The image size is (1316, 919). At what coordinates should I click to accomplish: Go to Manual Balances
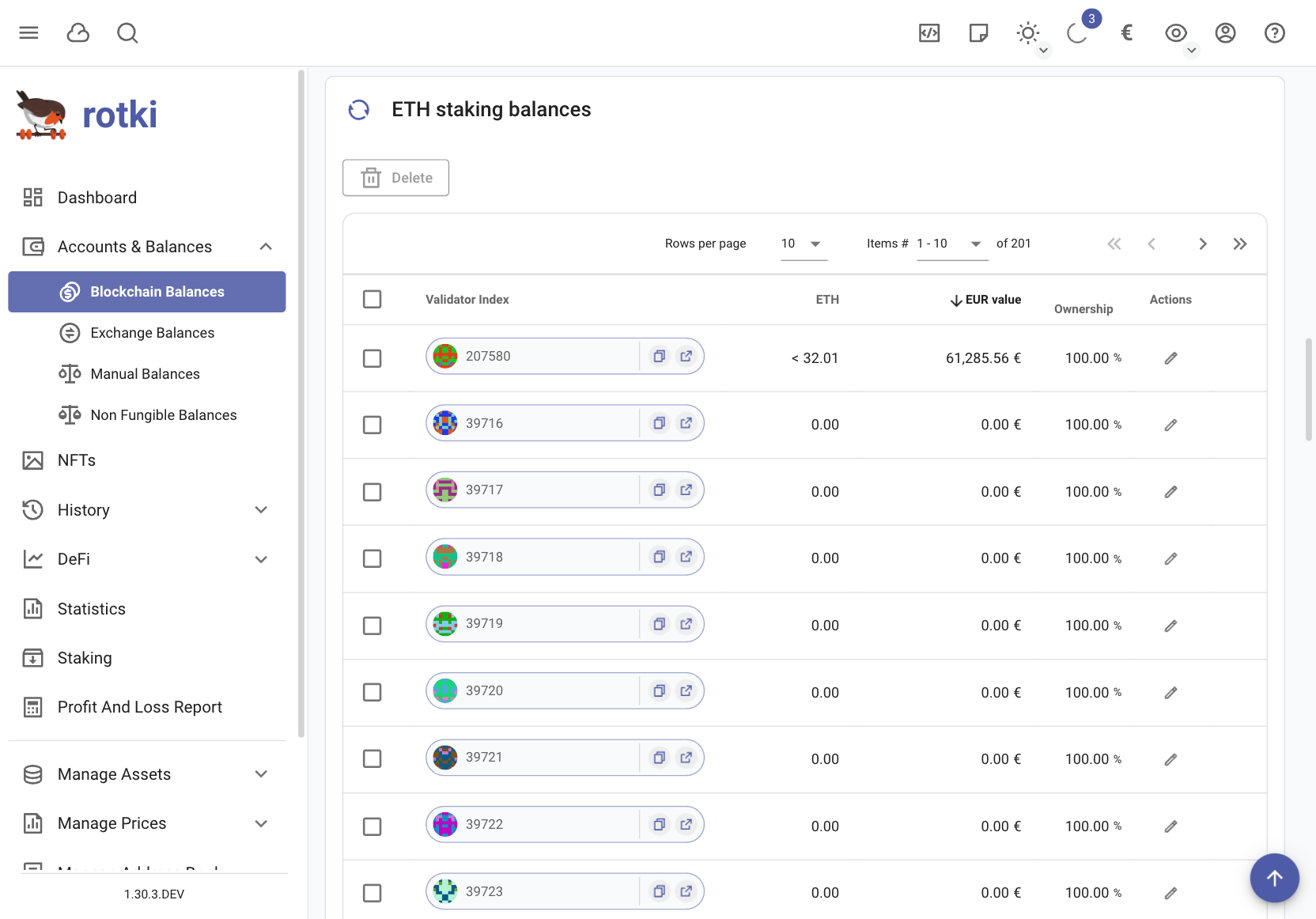pos(147,374)
